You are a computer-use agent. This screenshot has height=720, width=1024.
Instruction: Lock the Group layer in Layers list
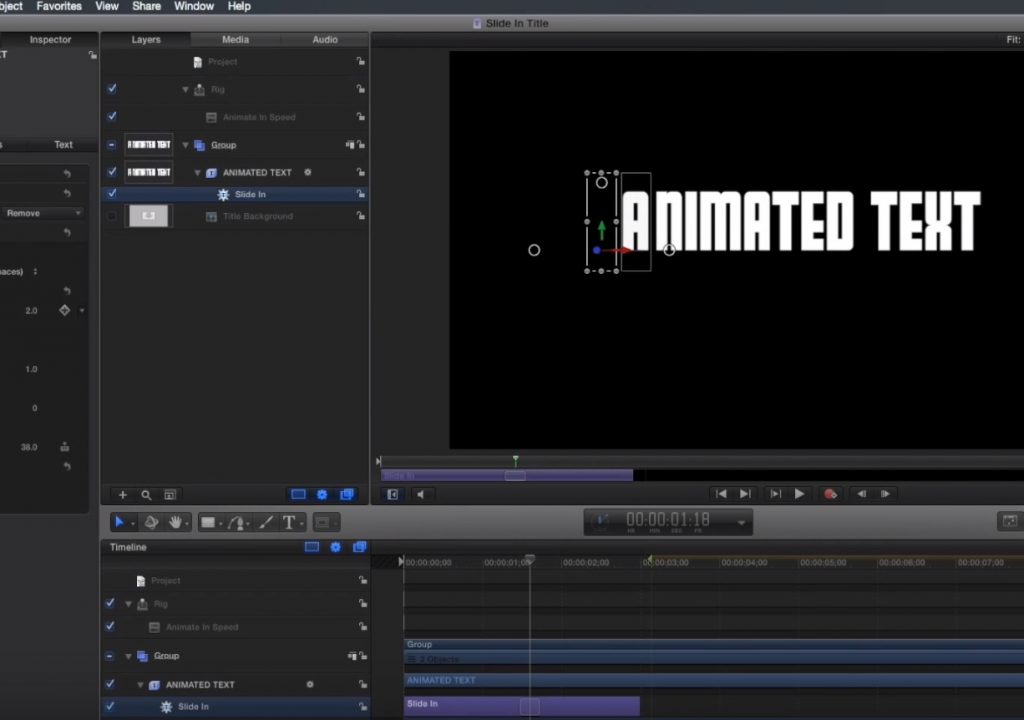point(361,144)
